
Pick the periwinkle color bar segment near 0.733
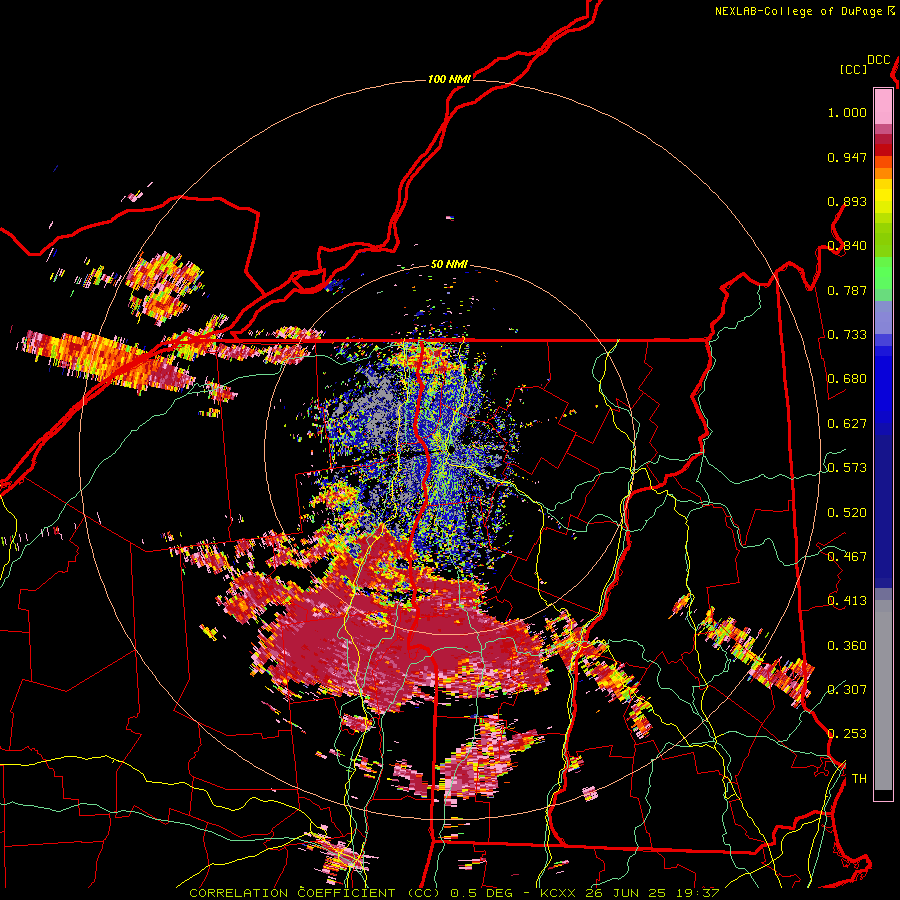(x=883, y=317)
